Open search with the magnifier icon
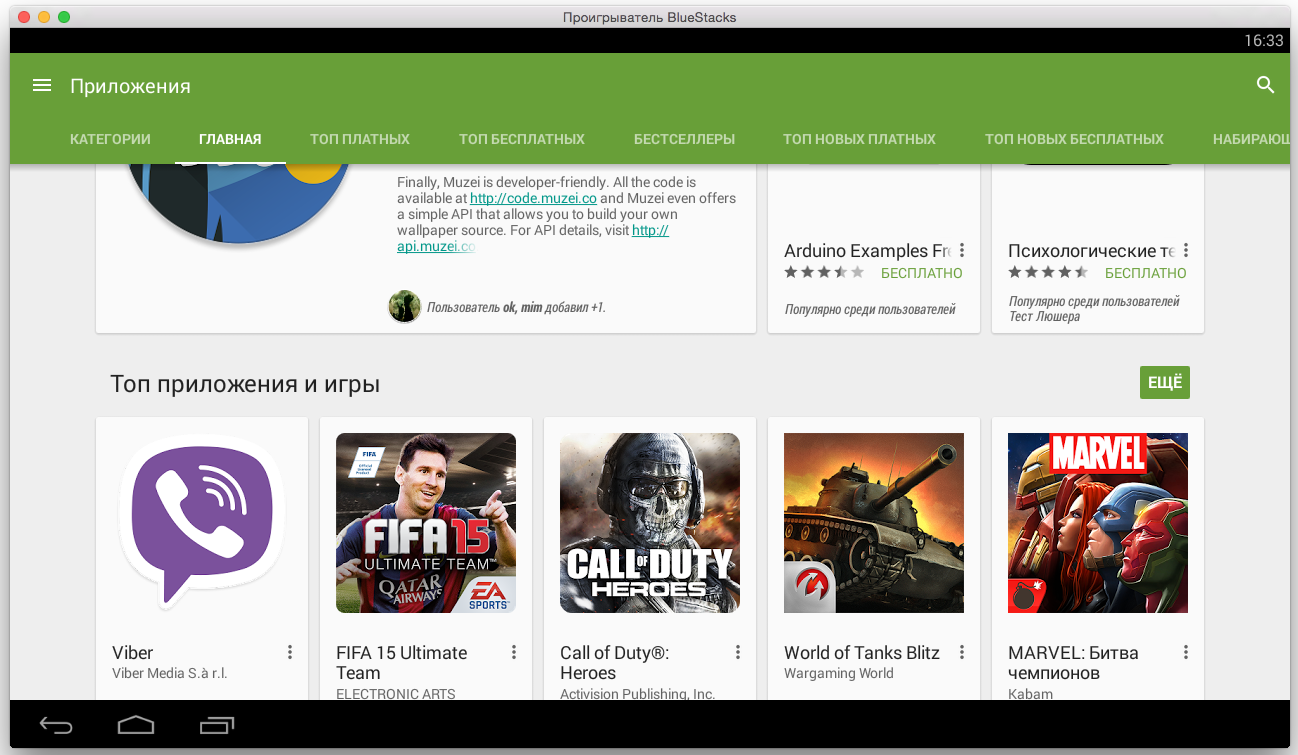 coord(1265,85)
